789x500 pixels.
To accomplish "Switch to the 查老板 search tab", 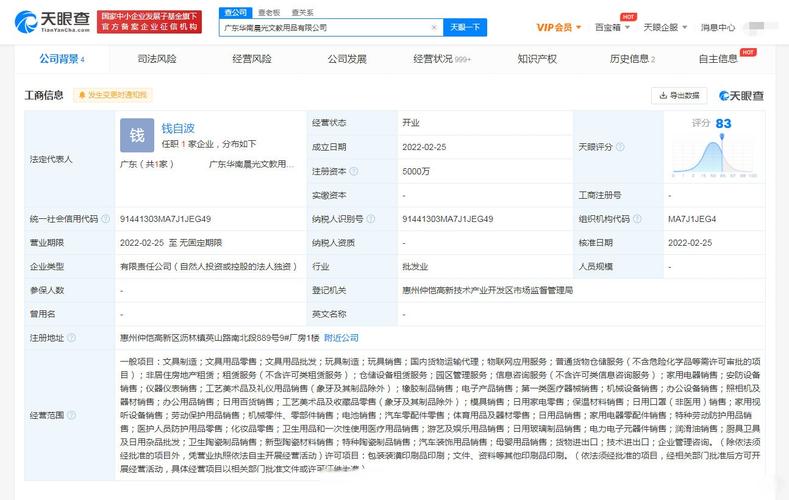I will tap(269, 13).
